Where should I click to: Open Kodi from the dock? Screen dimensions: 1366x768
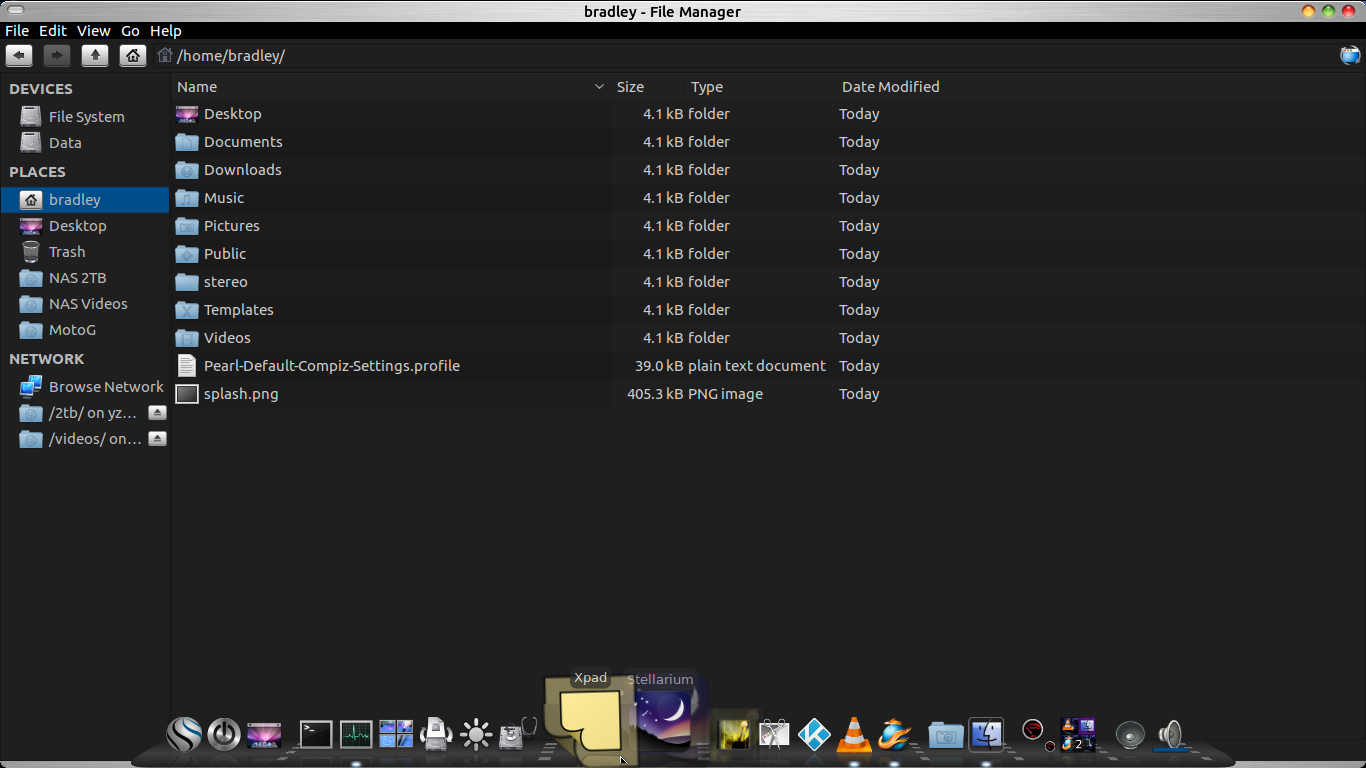(x=814, y=735)
